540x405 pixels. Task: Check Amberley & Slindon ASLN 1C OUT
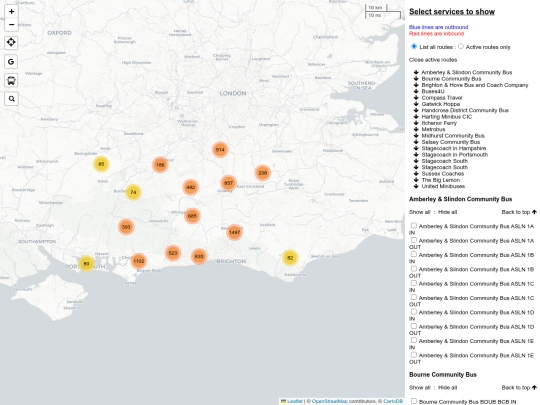414,298
